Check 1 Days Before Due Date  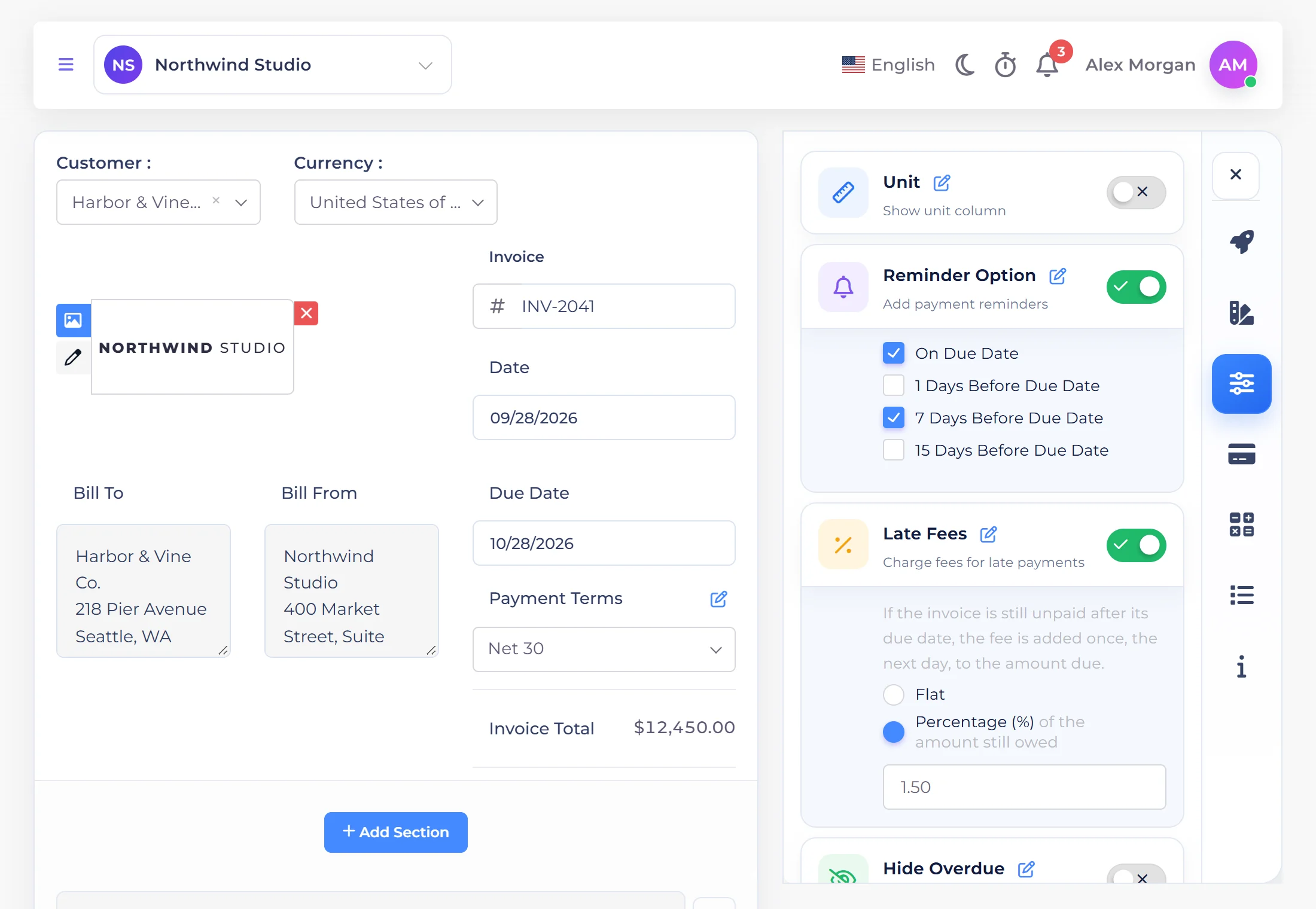(x=894, y=386)
